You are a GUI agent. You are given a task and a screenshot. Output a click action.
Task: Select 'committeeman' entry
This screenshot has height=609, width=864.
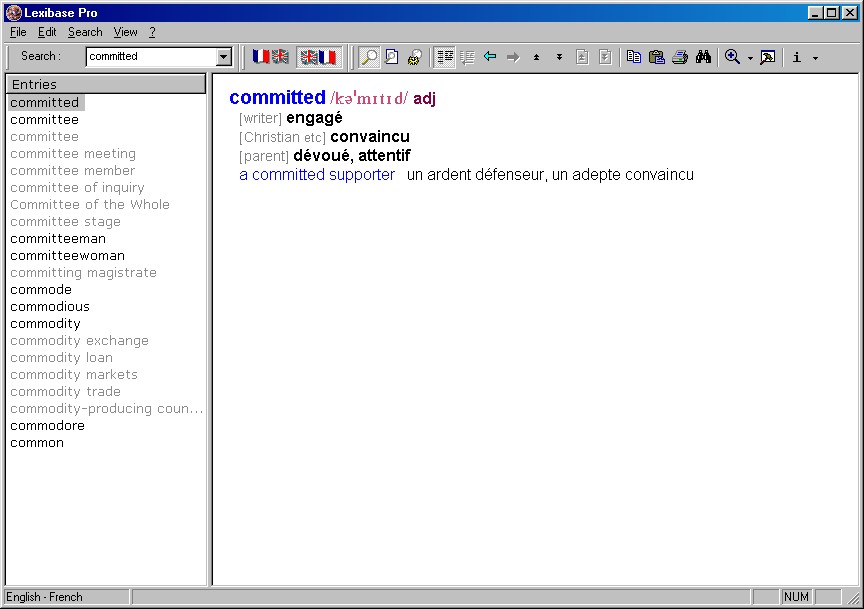click(58, 239)
